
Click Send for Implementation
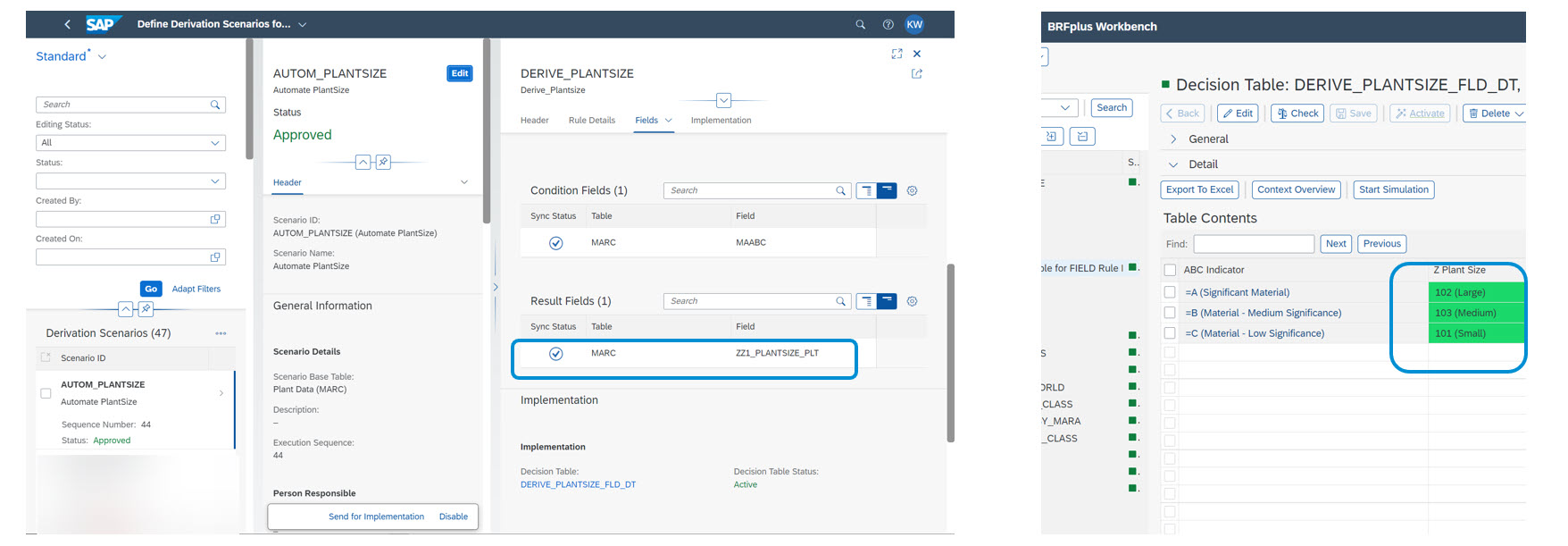pos(376,517)
